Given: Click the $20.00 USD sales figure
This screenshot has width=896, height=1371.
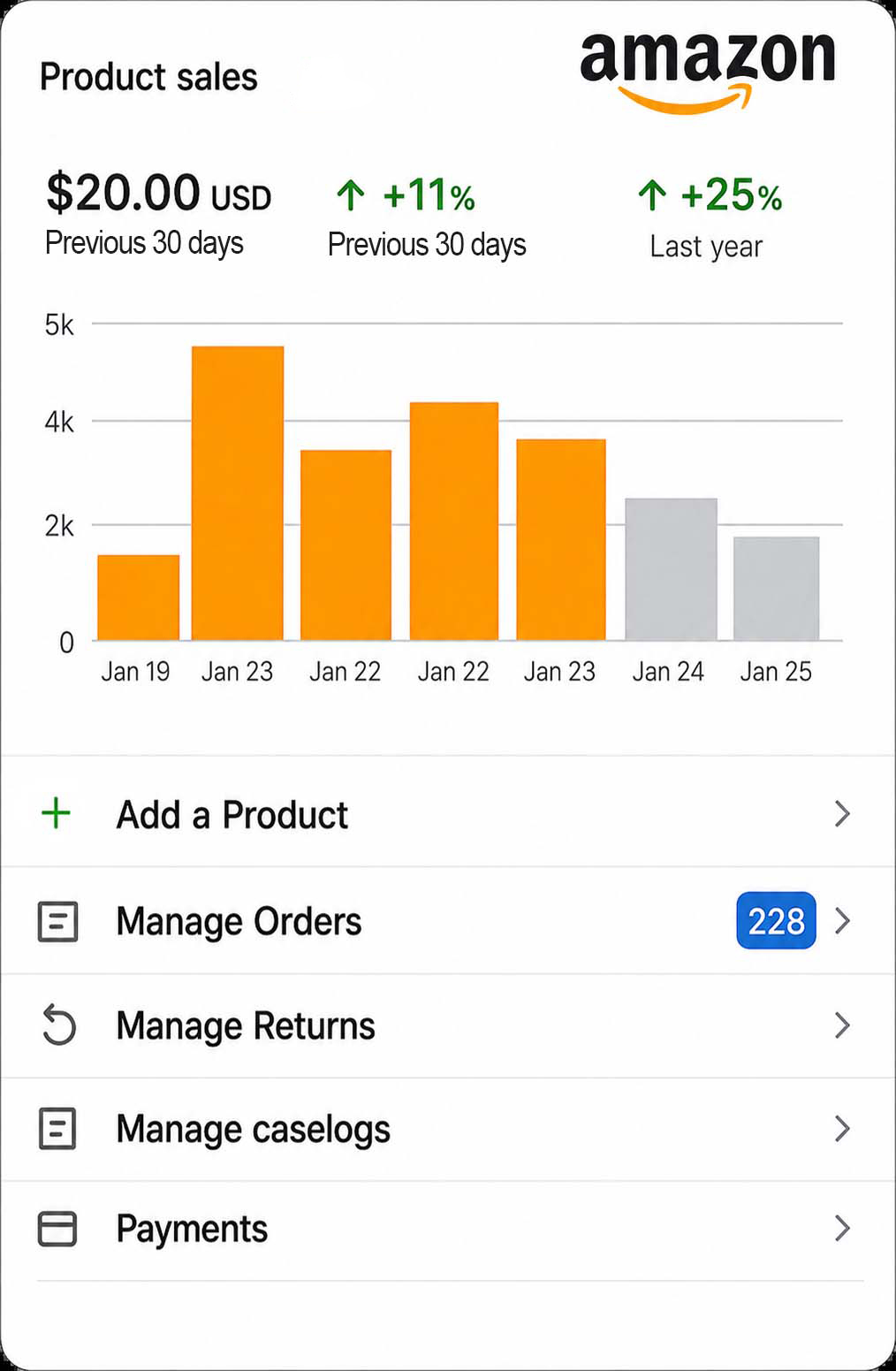Looking at the screenshot, I should click(159, 194).
